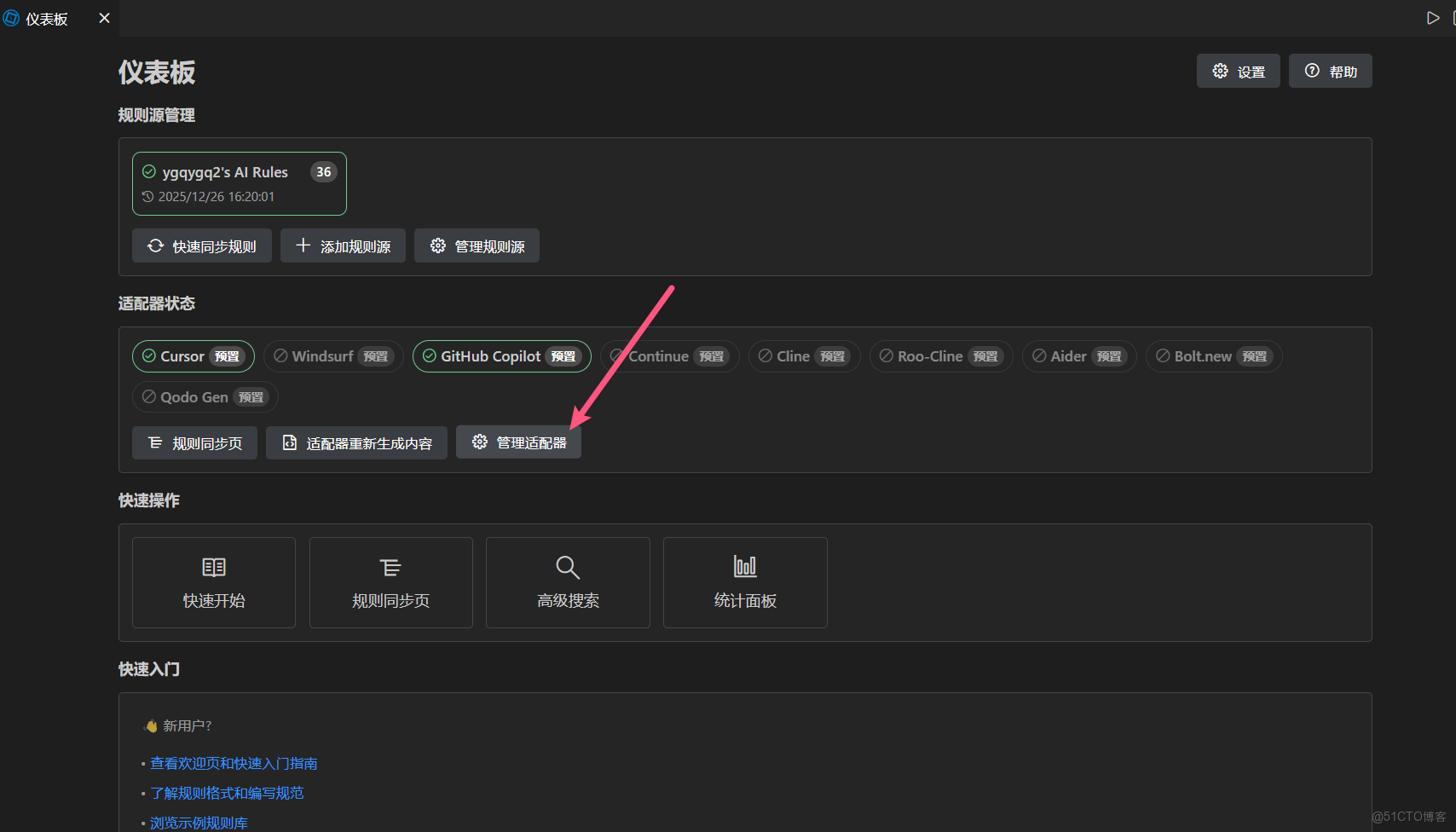This screenshot has height=832, width=1456.
Task: Click the 预置 badge on GitHub Copilot chip
Action: 563,356
